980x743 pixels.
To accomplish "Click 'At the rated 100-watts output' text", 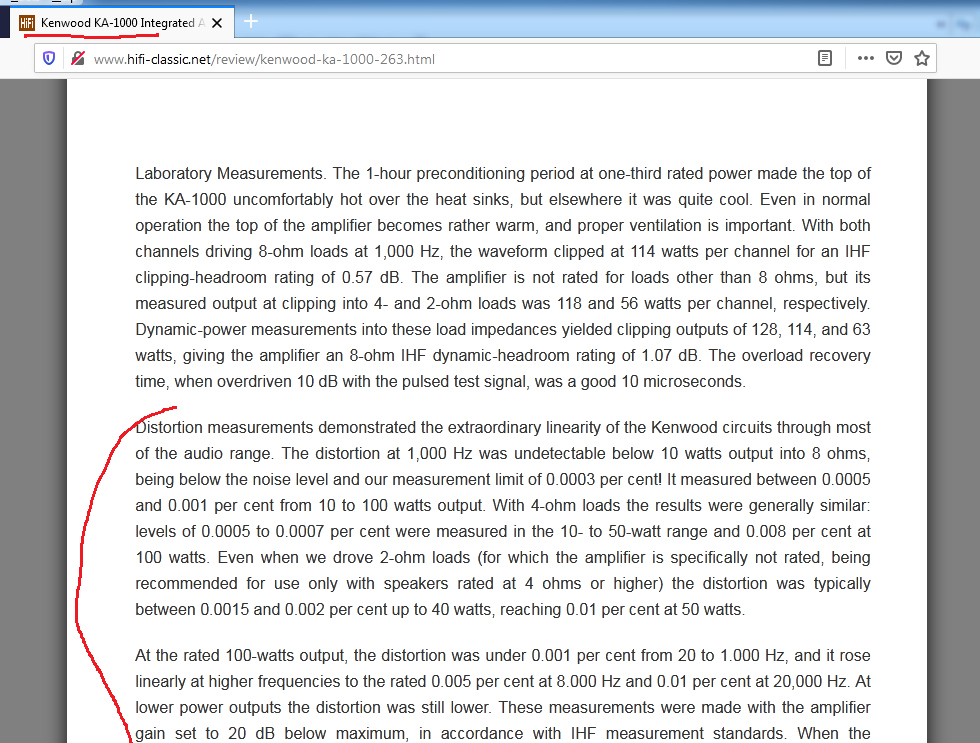I will point(240,656).
